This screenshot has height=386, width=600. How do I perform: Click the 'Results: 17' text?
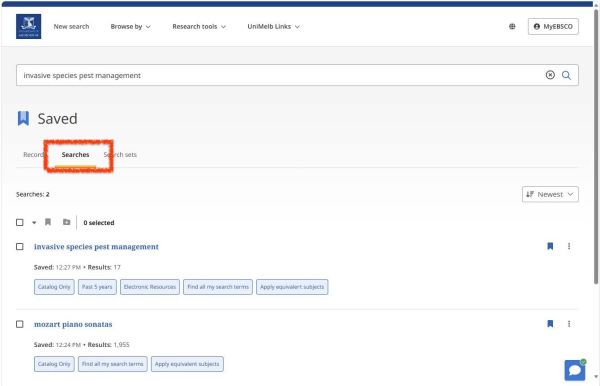104,267
